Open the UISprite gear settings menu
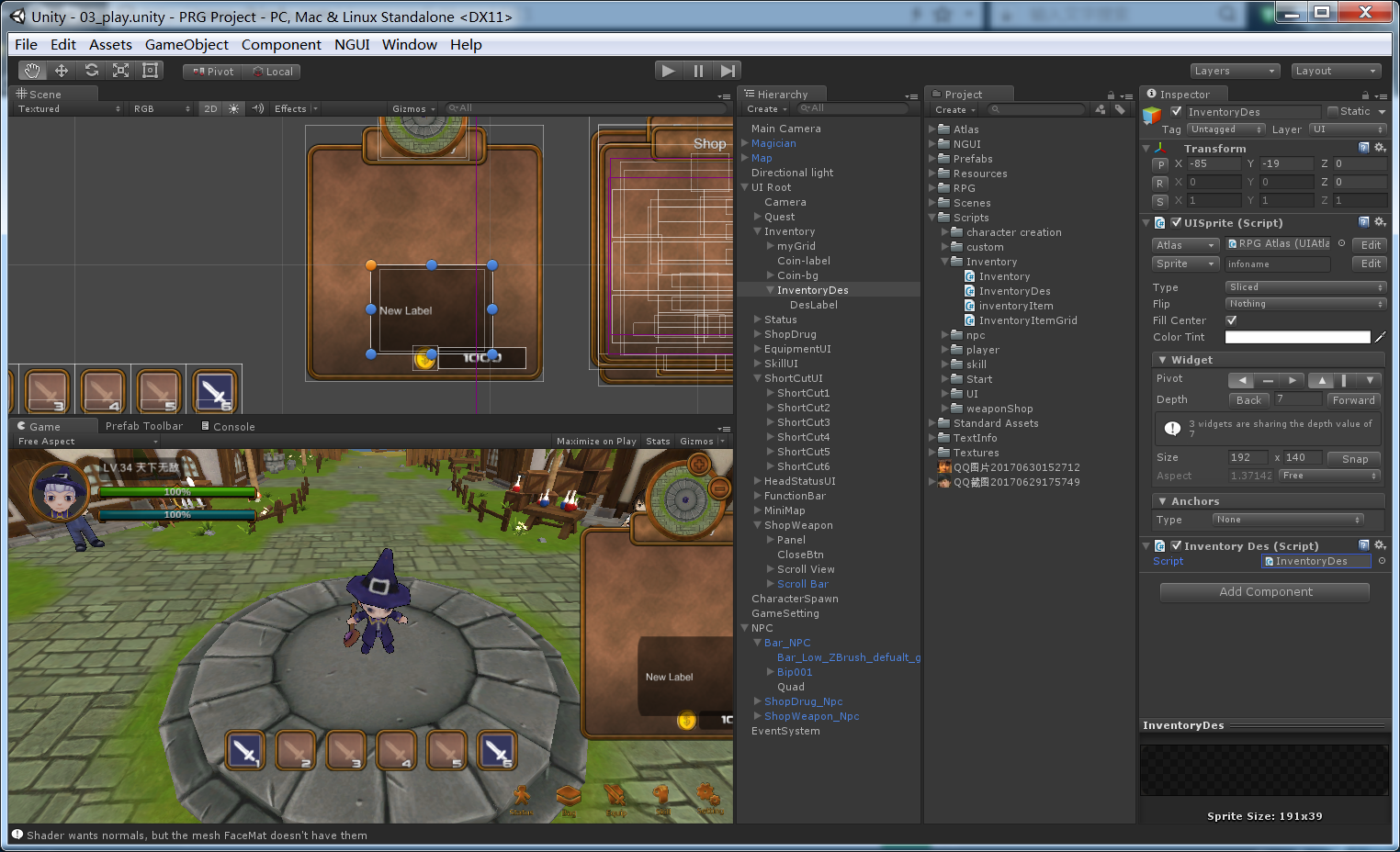Viewport: 1400px width, 852px height. pos(1380,222)
